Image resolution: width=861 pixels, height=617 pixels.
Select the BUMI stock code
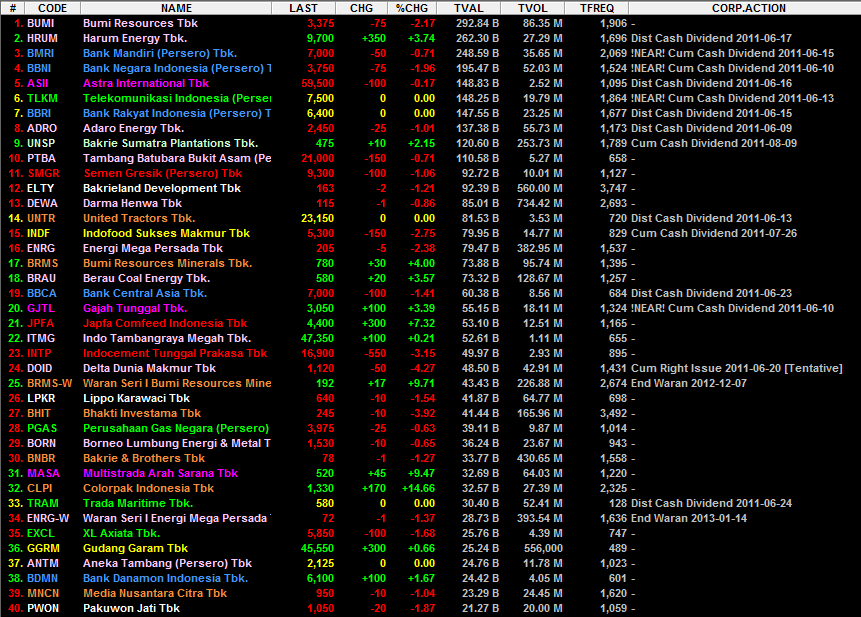tap(41, 24)
